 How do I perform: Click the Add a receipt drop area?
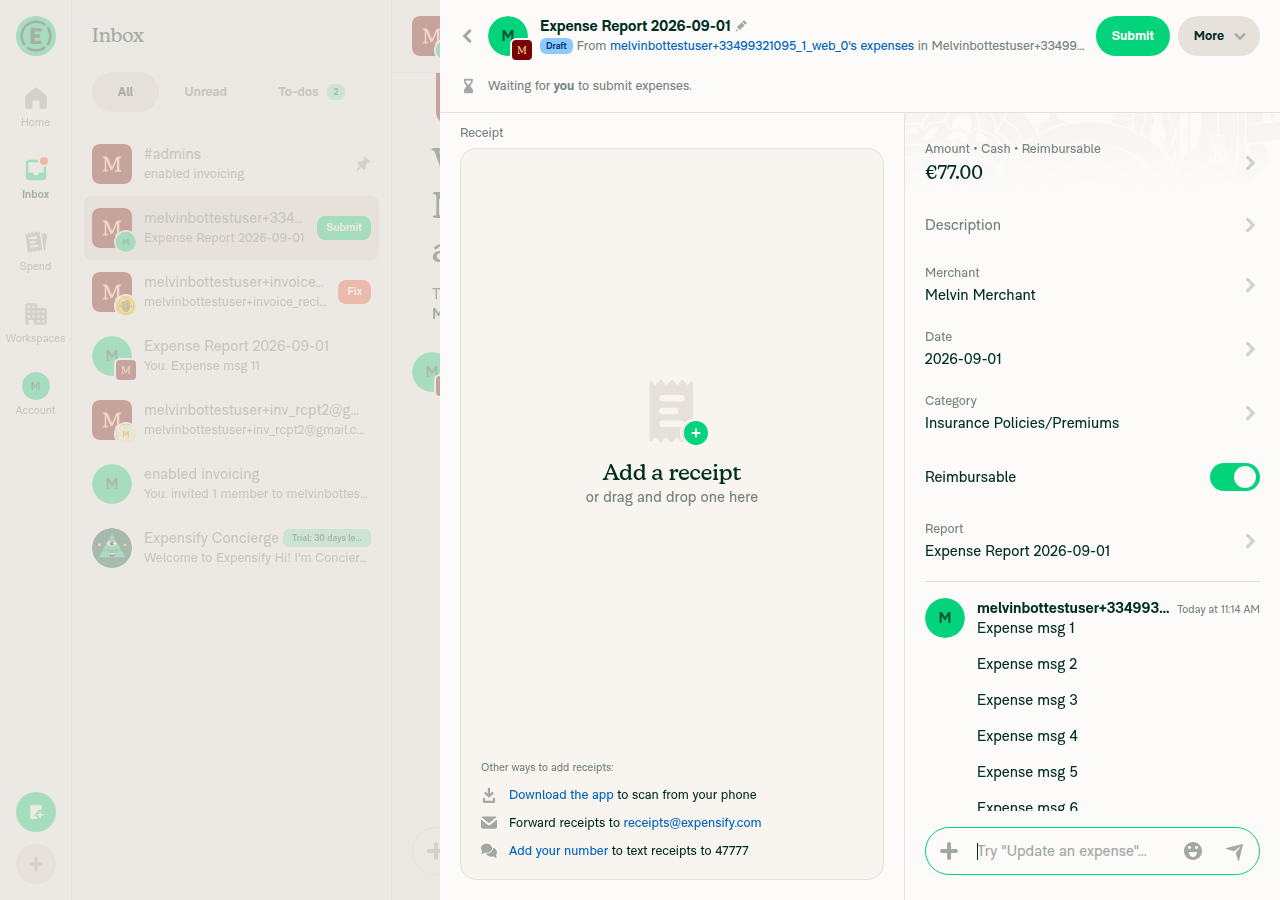point(672,514)
